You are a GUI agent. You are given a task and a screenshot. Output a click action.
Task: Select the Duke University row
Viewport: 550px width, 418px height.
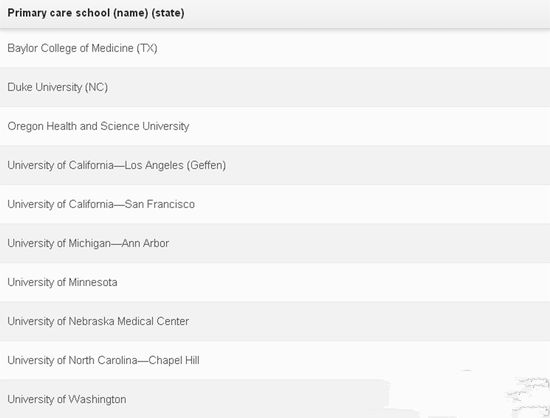[275, 87]
